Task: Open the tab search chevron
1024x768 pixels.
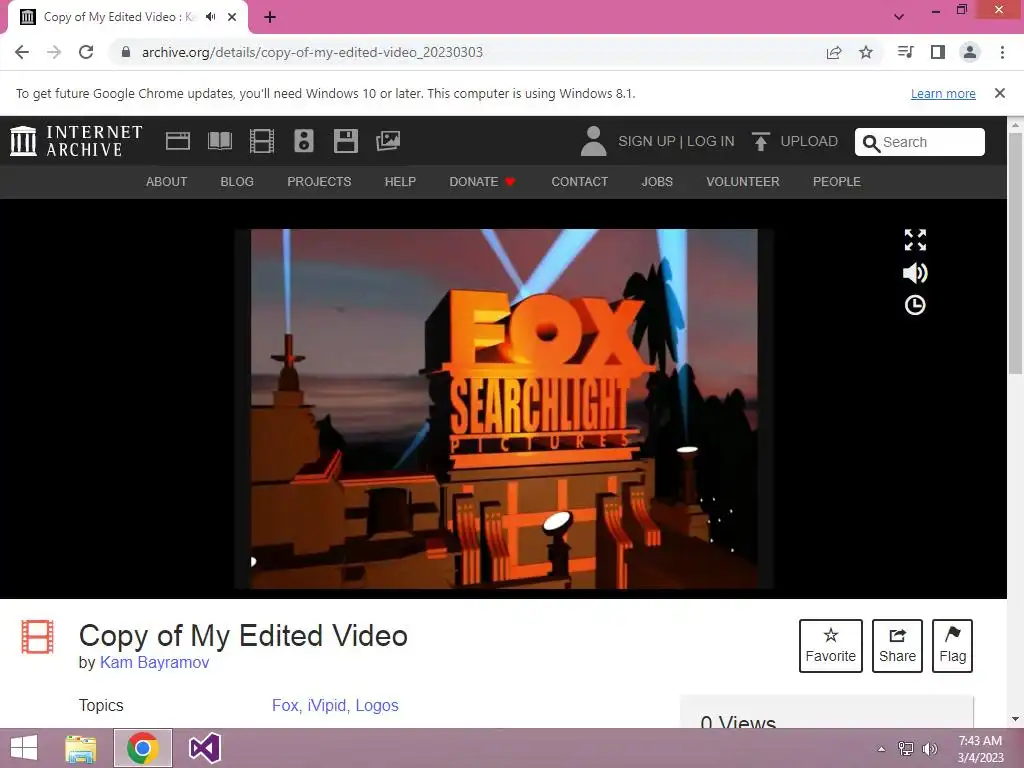Action: [x=899, y=17]
